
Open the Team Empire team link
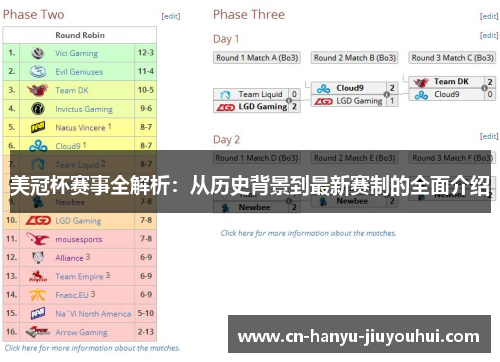79,276
